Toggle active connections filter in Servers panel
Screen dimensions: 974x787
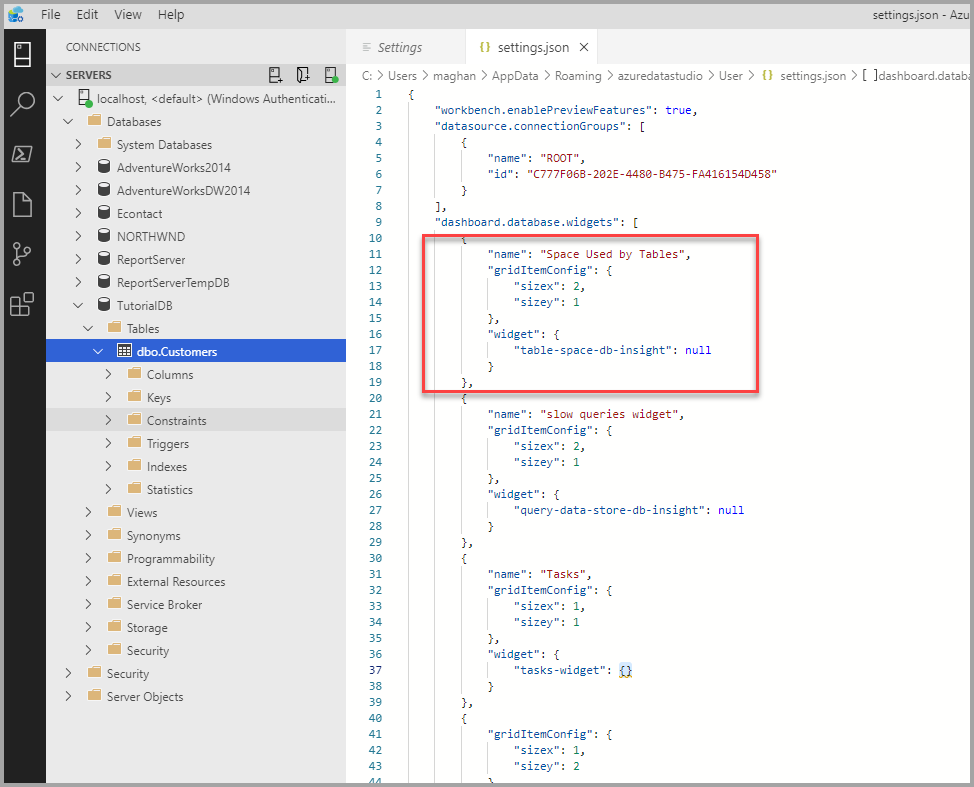click(x=331, y=74)
